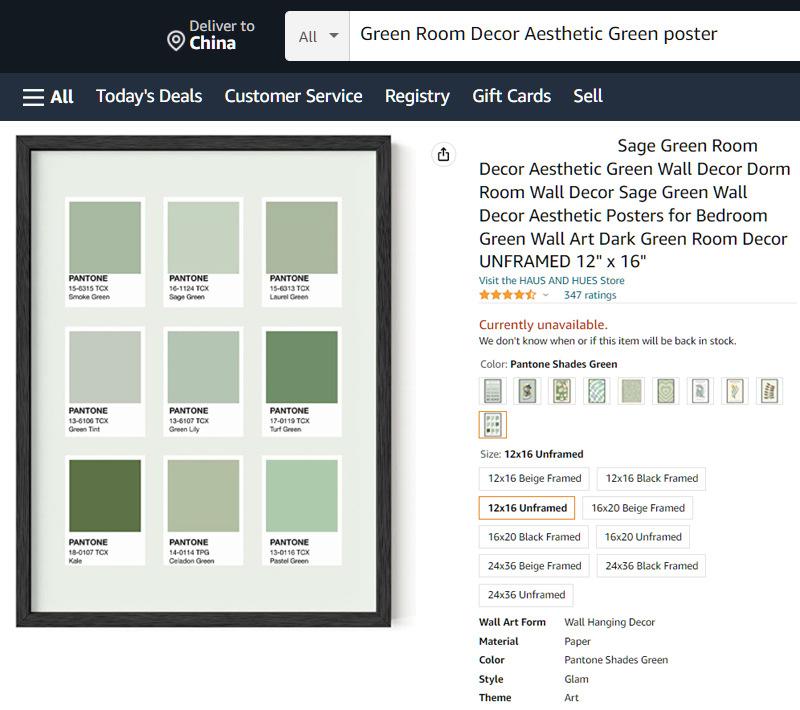Pick the seventh color variant thumbnail
Viewport: 800px width, 710px height.
pyautogui.click(x=700, y=391)
